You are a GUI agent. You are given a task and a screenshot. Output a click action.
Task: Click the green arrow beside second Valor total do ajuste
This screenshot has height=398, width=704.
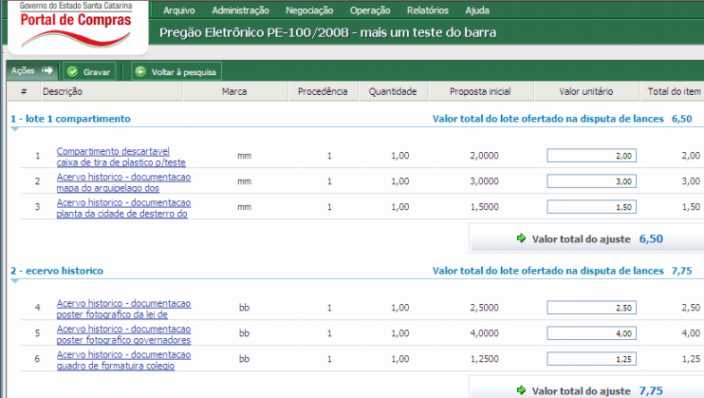pos(521,390)
